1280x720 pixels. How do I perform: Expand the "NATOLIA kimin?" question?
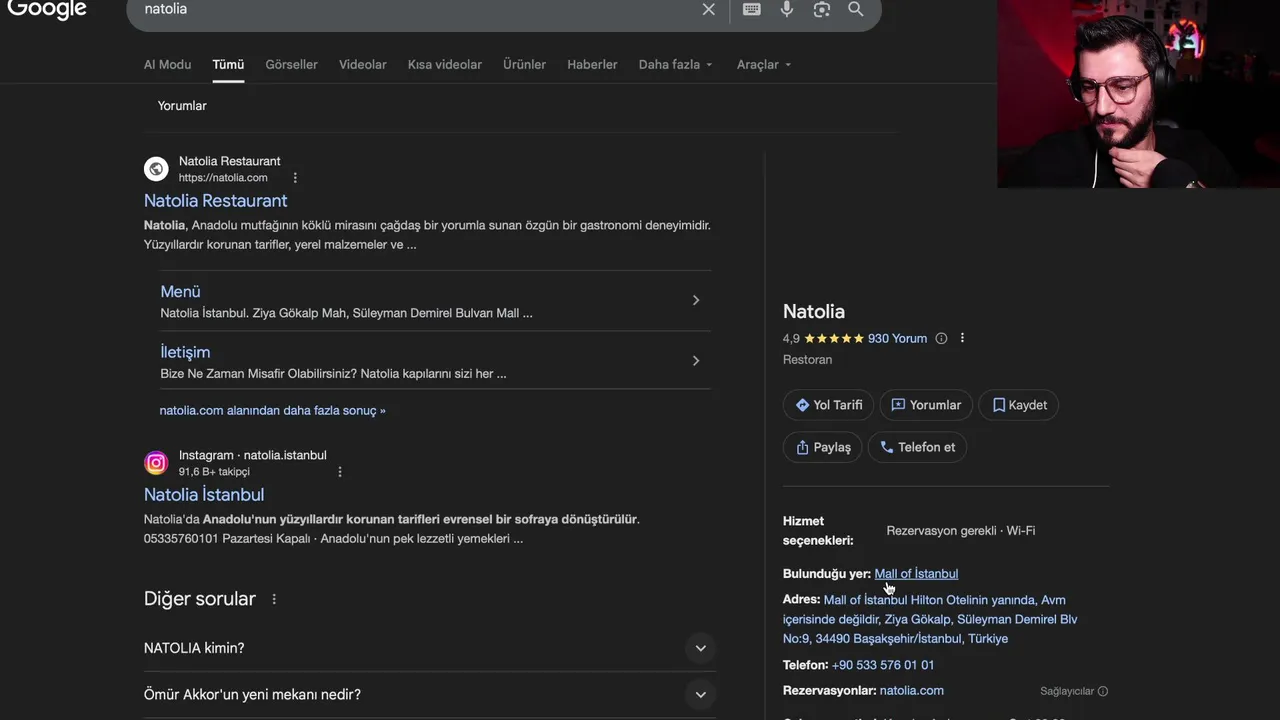[700, 648]
